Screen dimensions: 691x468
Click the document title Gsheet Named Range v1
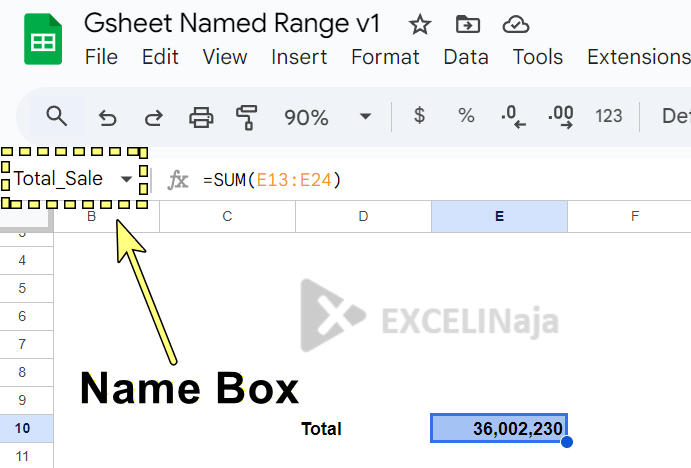click(x=232, y=23)
